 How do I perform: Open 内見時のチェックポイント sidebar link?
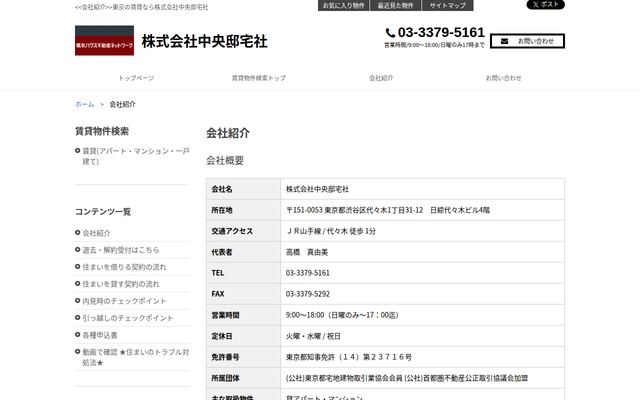(124, 301)
